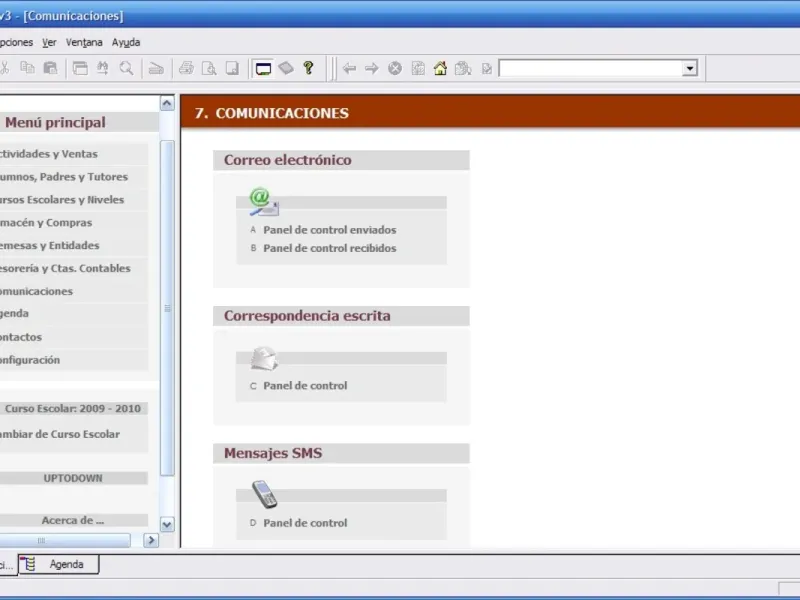
Task: Click the sidebar vertical scrollbar thumb
Action: click(x=167, y=308)
